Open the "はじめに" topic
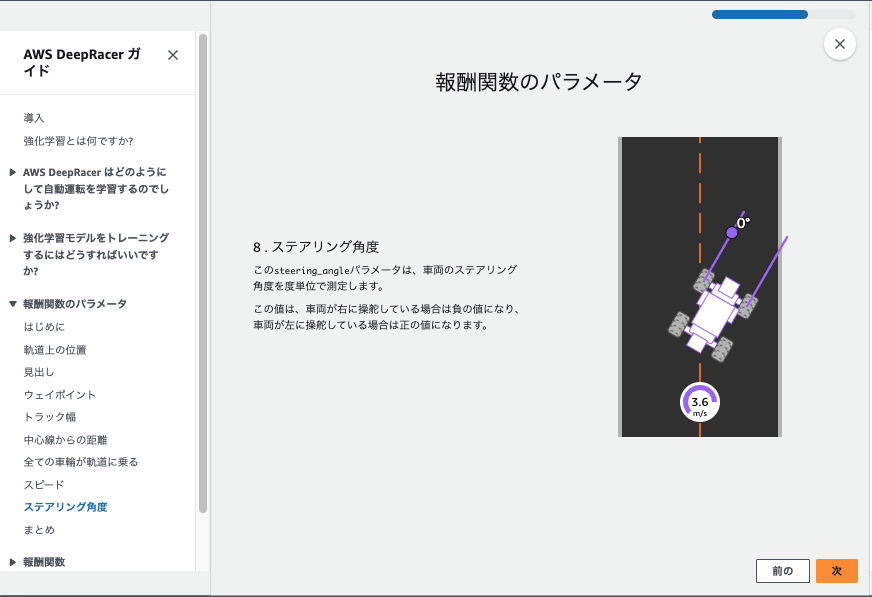Screen dimensions: 872x597 coord(45,327)
